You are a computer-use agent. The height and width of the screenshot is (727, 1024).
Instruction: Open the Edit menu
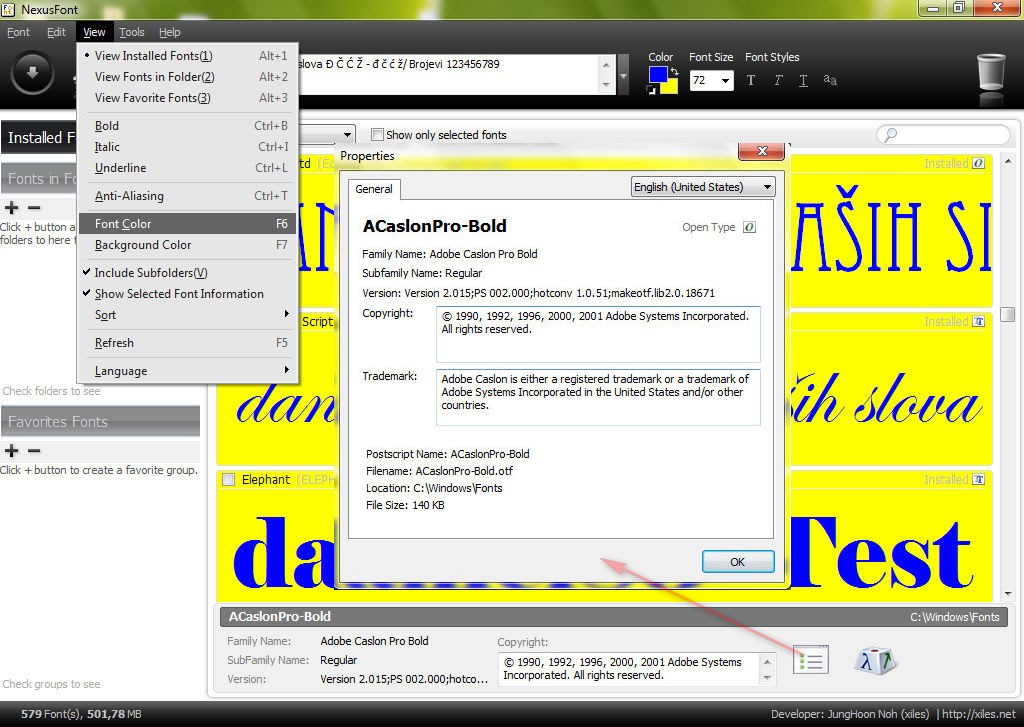coord(56,32)
